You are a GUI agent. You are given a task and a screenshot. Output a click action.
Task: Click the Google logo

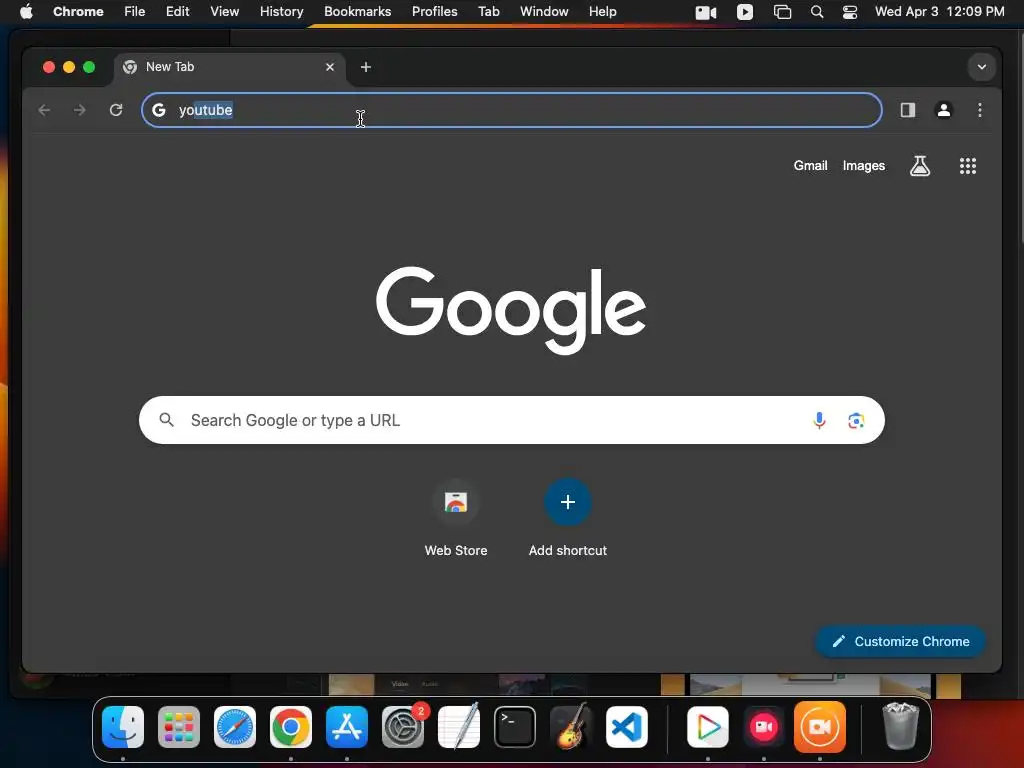pyautogui.click(x=511, y=310)
